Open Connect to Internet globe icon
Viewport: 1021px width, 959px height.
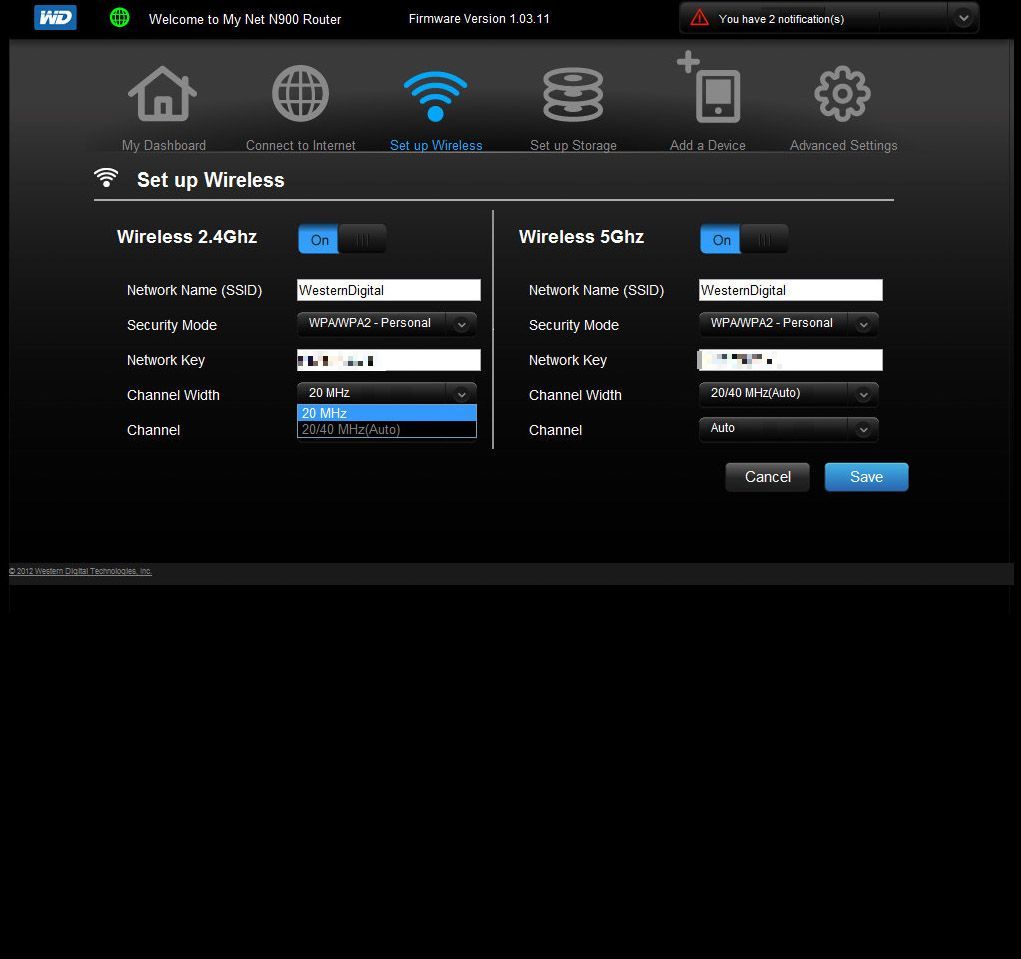click(300, 94)
